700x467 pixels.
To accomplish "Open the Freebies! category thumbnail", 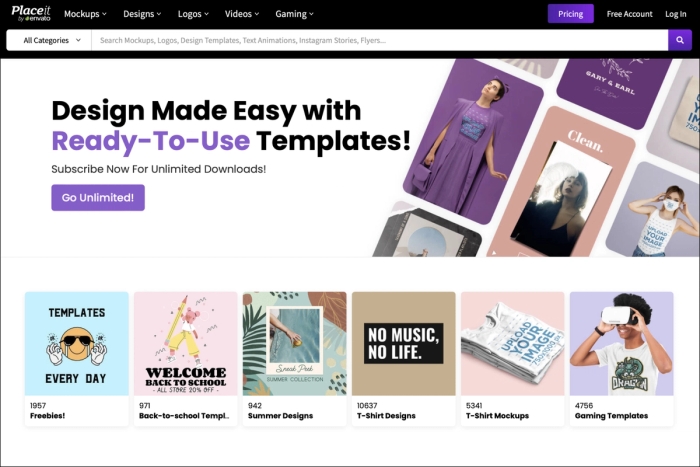I will (x=77, y=344).
